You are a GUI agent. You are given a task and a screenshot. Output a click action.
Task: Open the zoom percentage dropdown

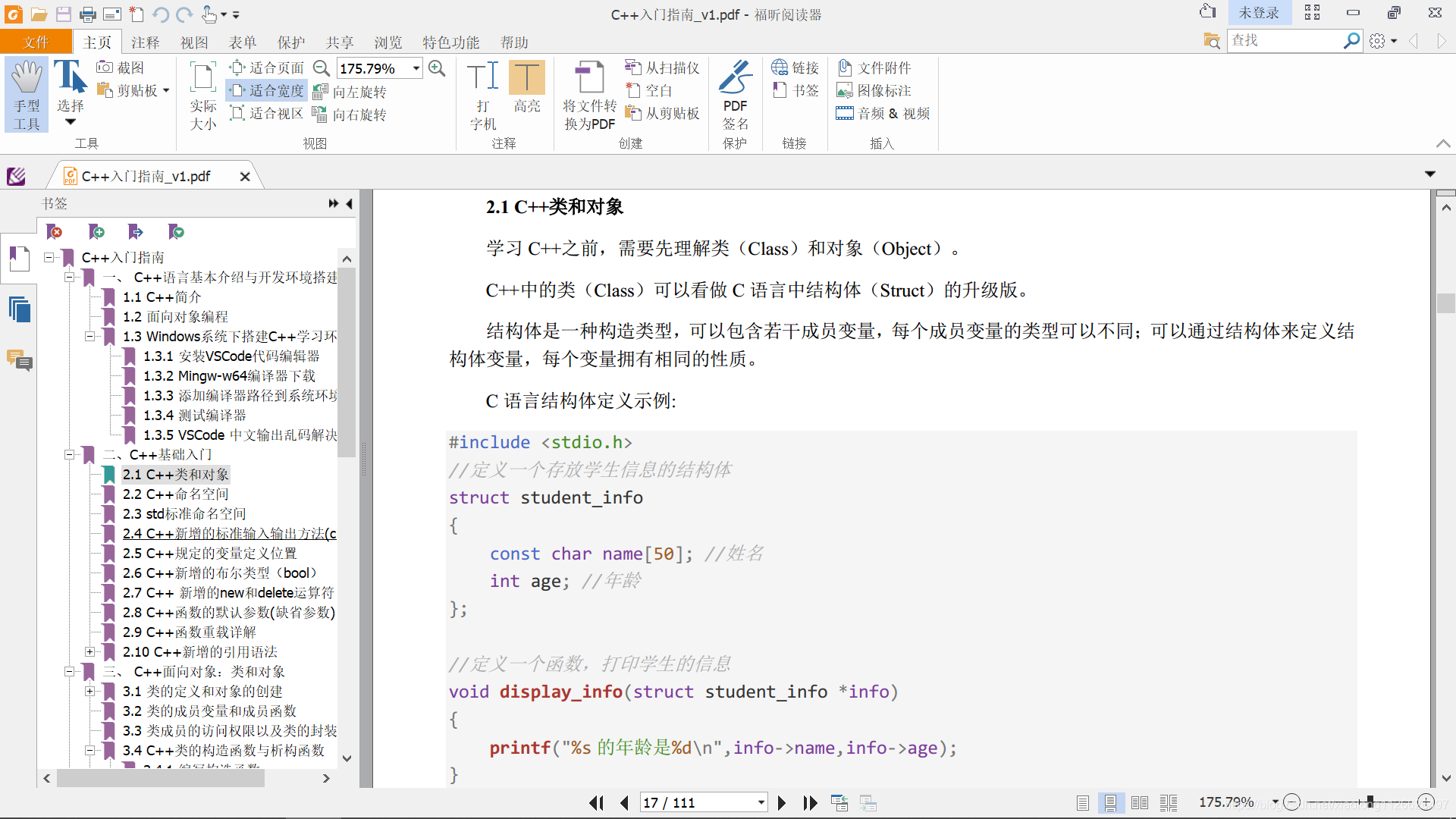pyautogui.click(x=416, y=68)
